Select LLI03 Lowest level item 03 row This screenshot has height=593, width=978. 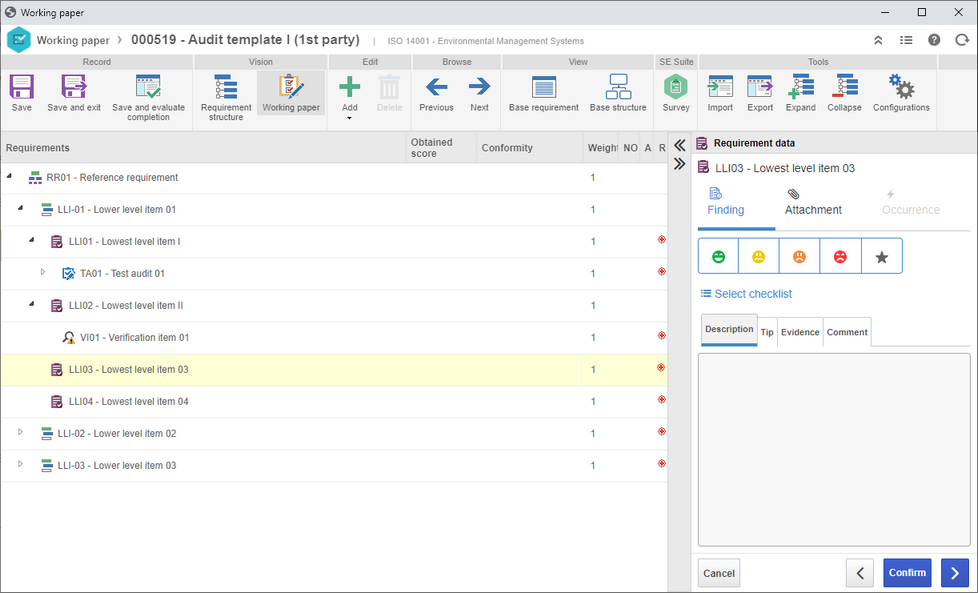point(334,369)
